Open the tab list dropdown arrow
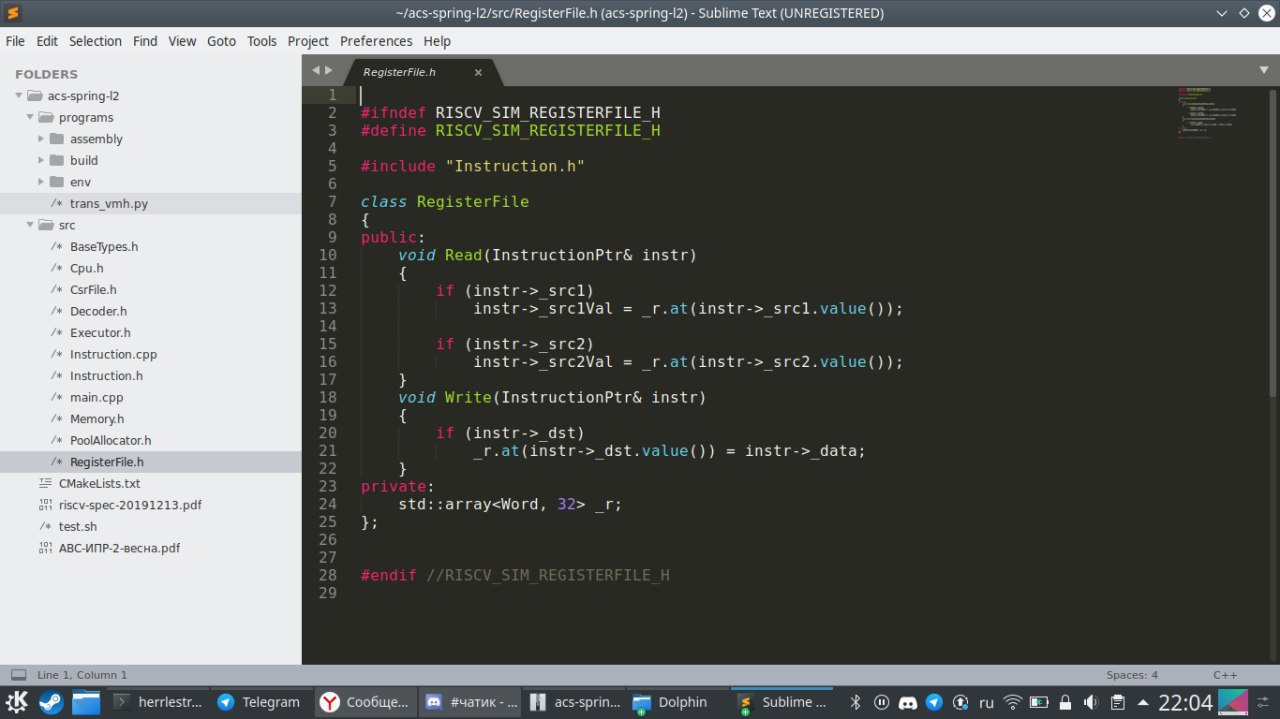Screen dimensions: 1280x719 coord(1263,70)
